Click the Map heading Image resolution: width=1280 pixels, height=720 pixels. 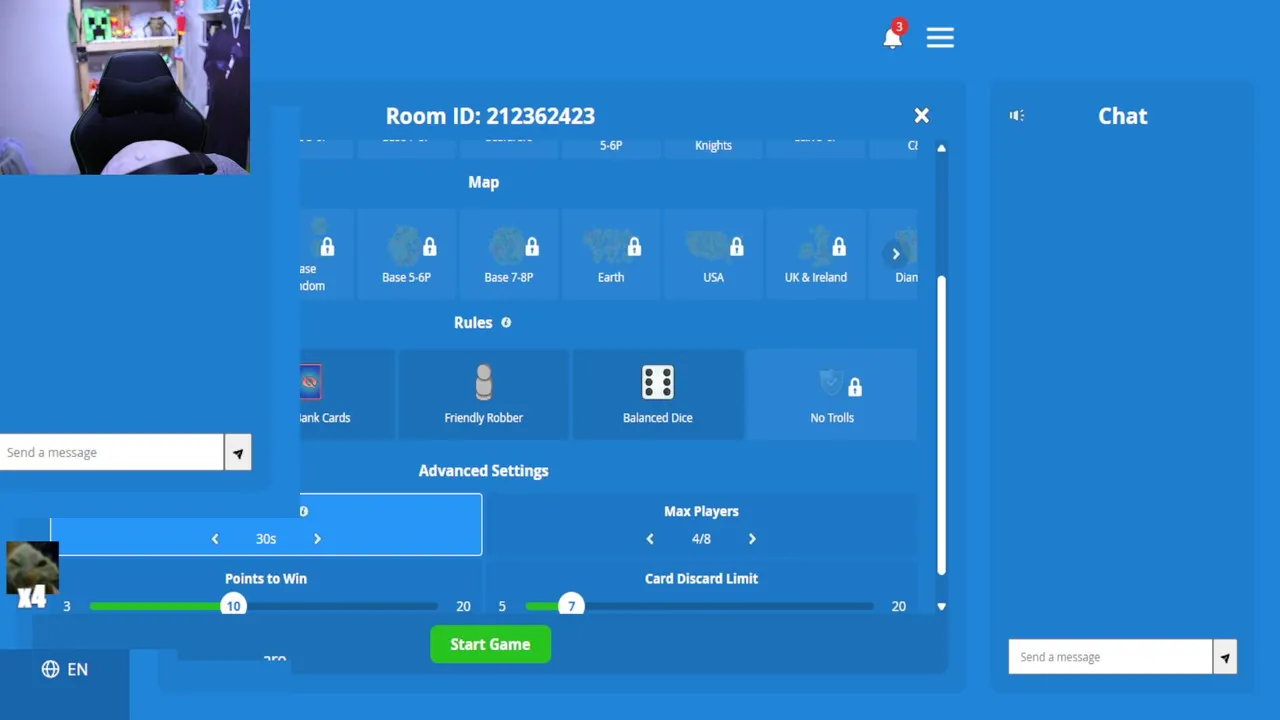click(x=483, y=182)
